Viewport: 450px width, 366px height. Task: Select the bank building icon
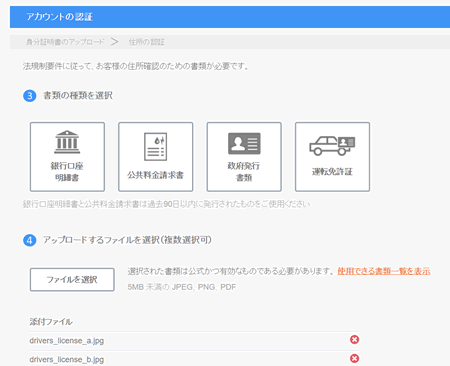67,142
